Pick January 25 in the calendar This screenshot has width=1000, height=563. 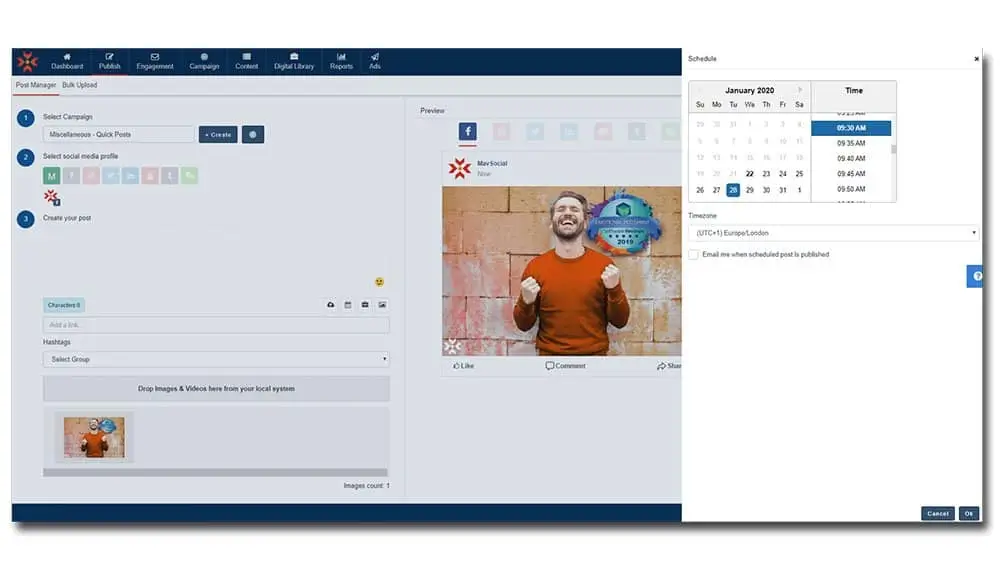(x=799, y=173)
